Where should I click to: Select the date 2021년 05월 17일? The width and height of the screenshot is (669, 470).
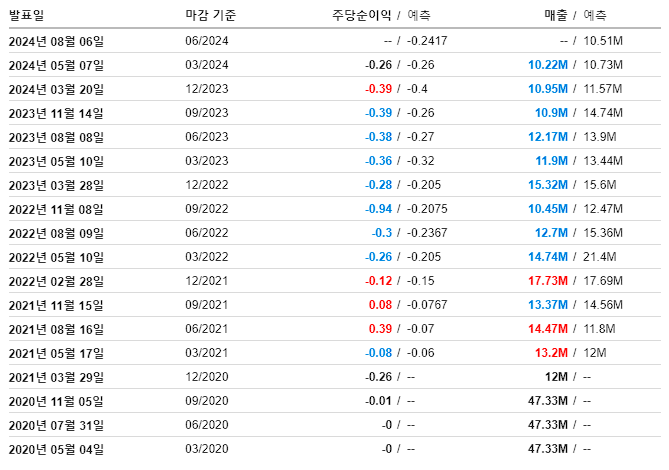coord(56,353)
